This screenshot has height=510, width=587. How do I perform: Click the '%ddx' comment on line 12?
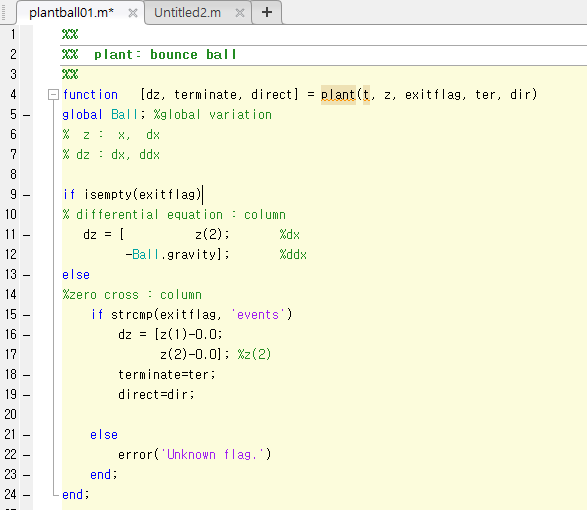(293, 255)
